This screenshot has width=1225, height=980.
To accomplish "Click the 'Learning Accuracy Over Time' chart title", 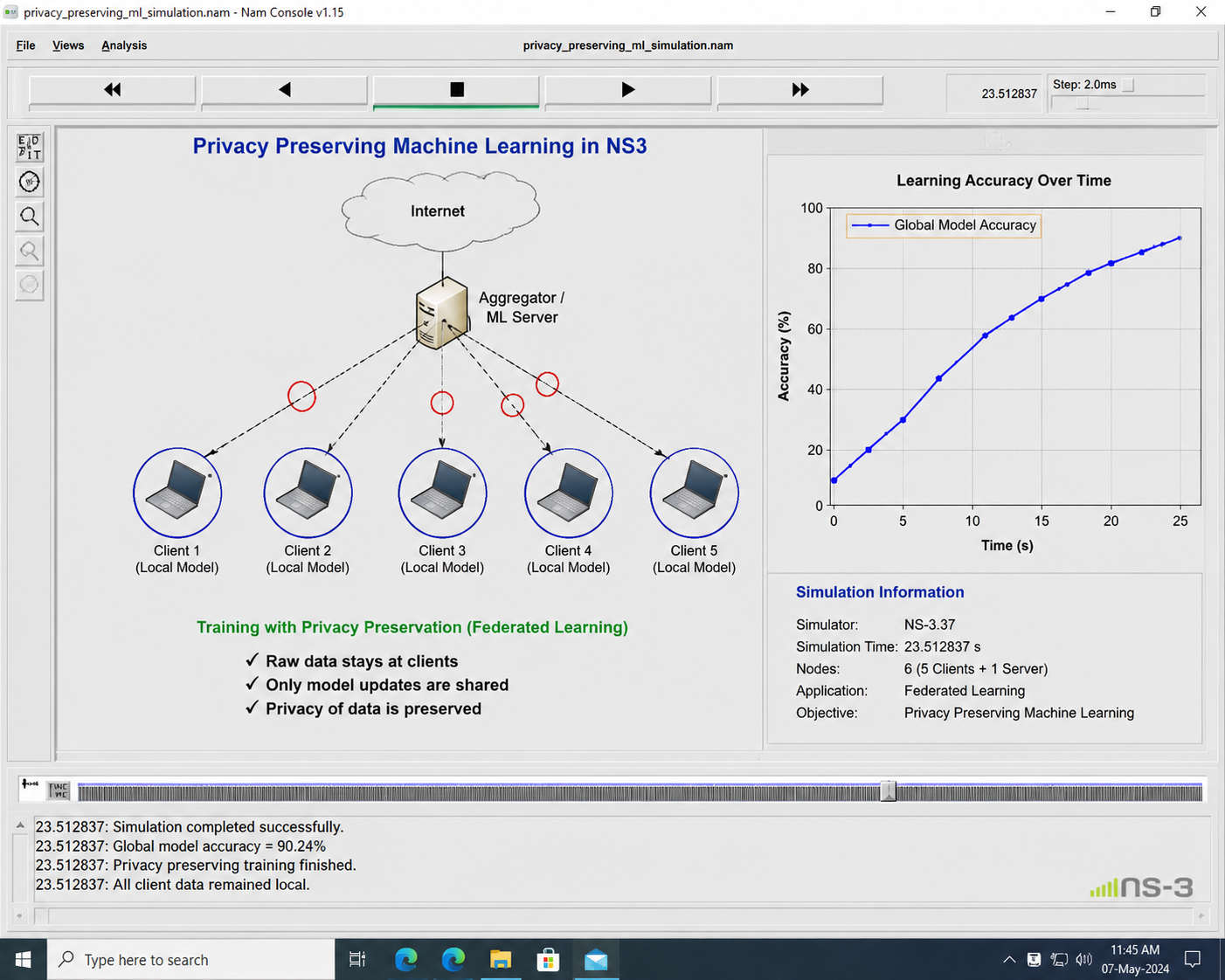I will tap(1004, 181).
